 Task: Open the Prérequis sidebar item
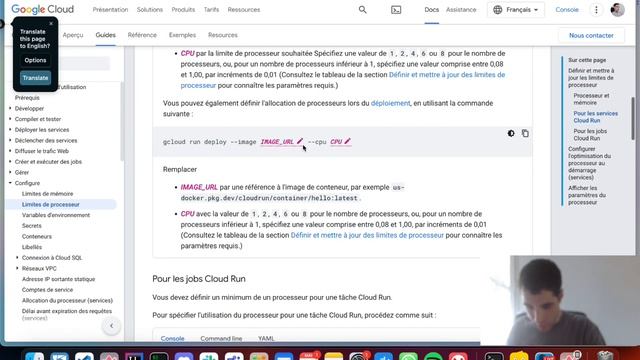[x=27, y=98]
